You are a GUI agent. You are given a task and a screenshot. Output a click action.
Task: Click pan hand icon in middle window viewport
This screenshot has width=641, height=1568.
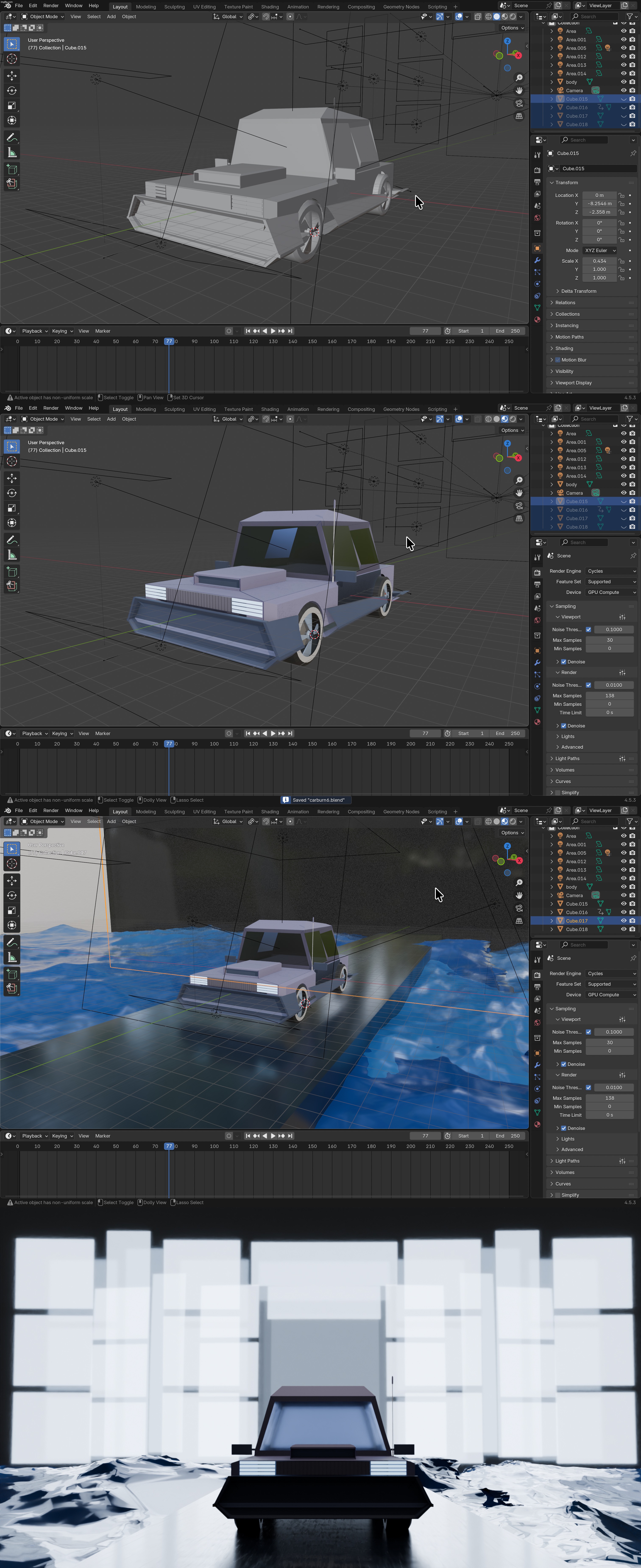(x=519, y=493)
